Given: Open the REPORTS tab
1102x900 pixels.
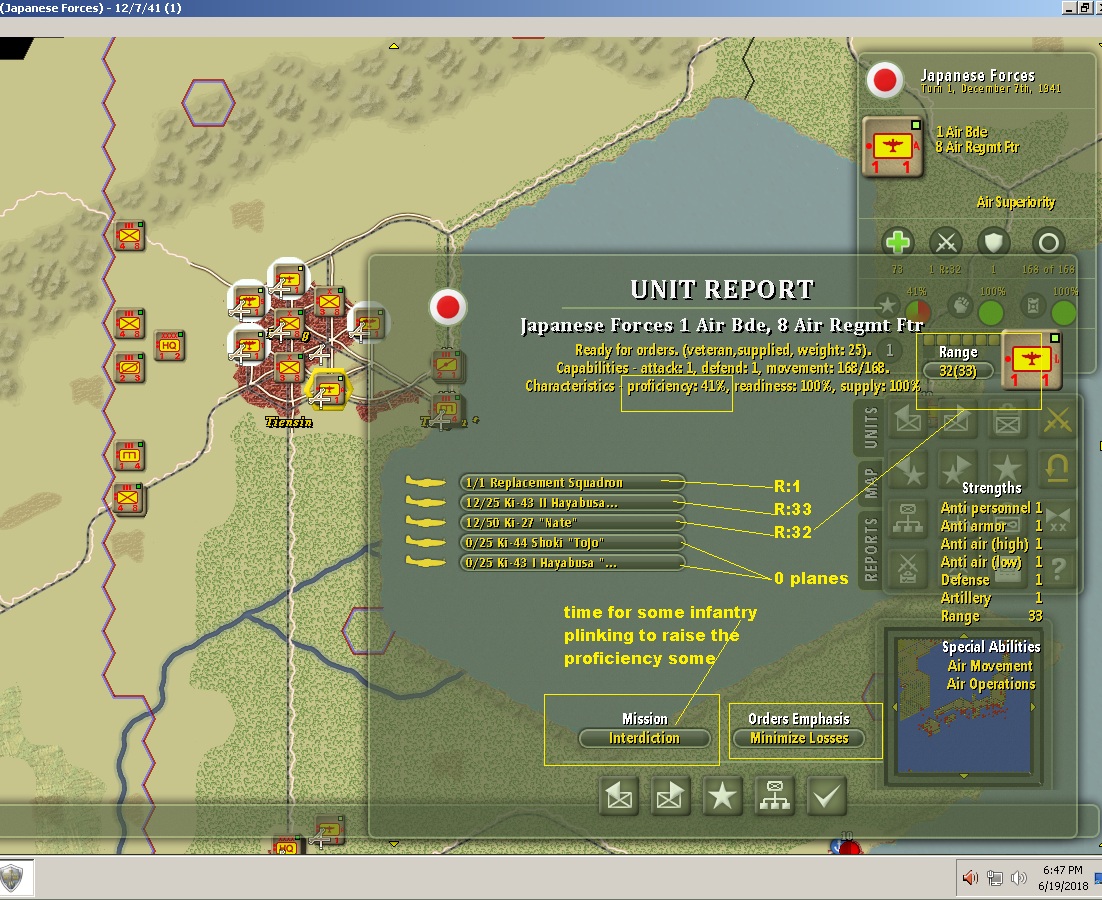Looking at the screenshot, I should 870,549.
